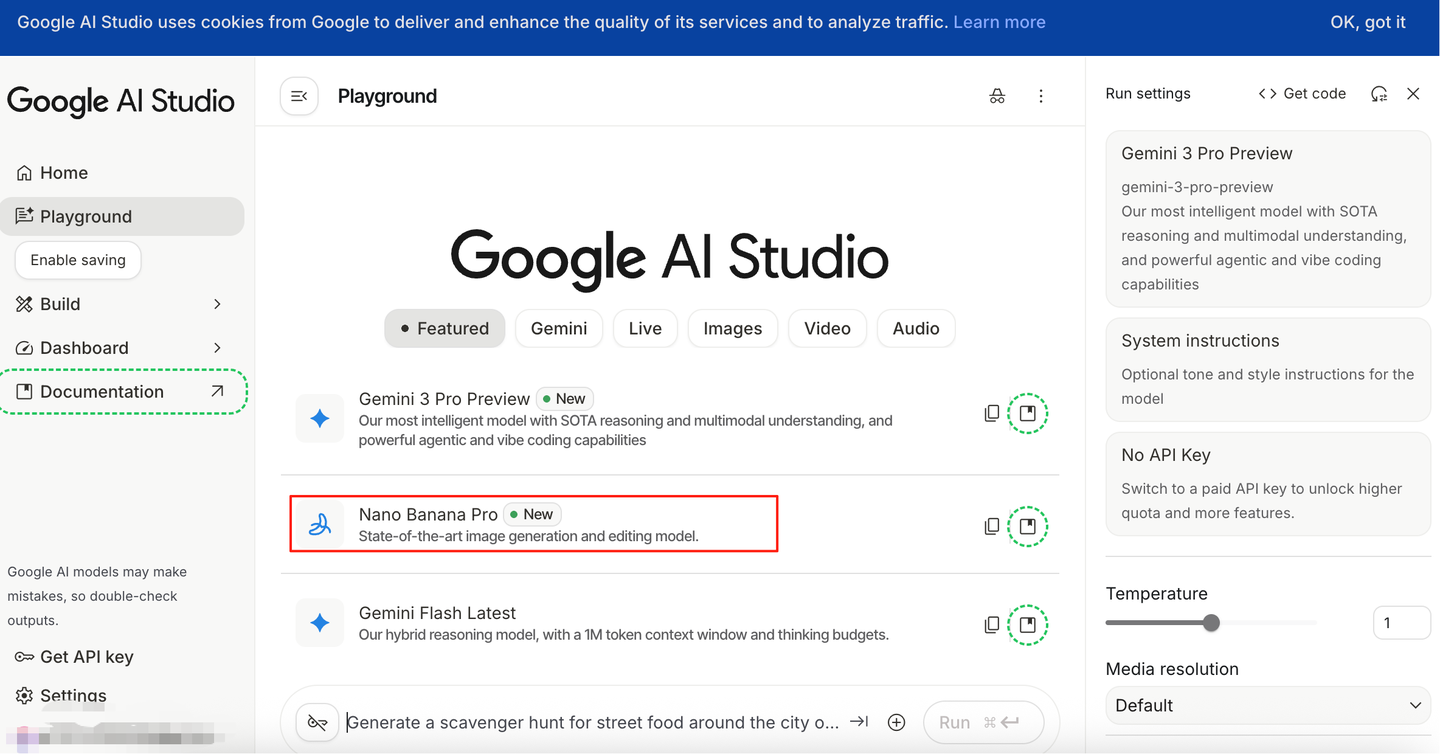Click the plus icon to add media
Viewport: 1440px width, 754px height.
click(896, 722)
